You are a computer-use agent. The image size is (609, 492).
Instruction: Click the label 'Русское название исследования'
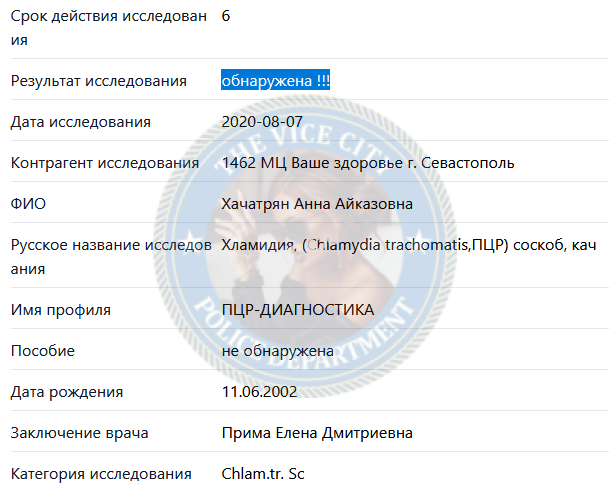pos(111,257)
